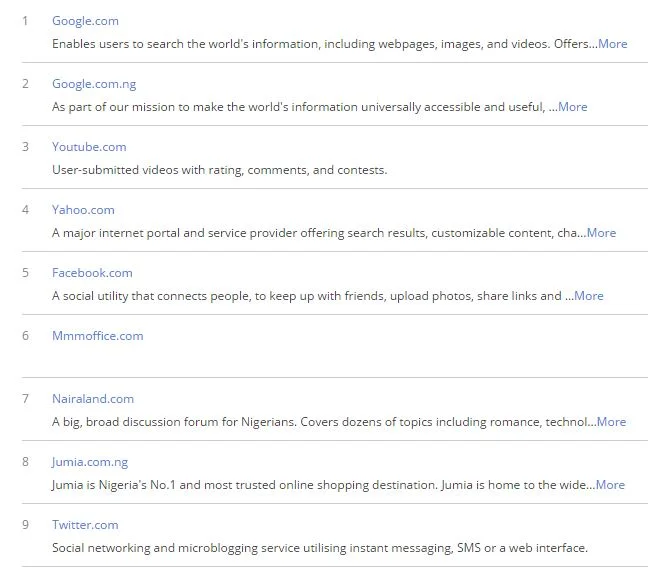Click the Twitter.com description text
648x570 pixels.
click(x=319, y=548)
